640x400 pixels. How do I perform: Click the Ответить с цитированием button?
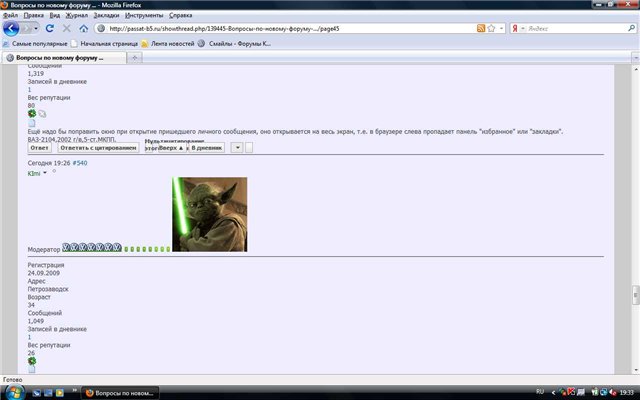tap(98, 147)
